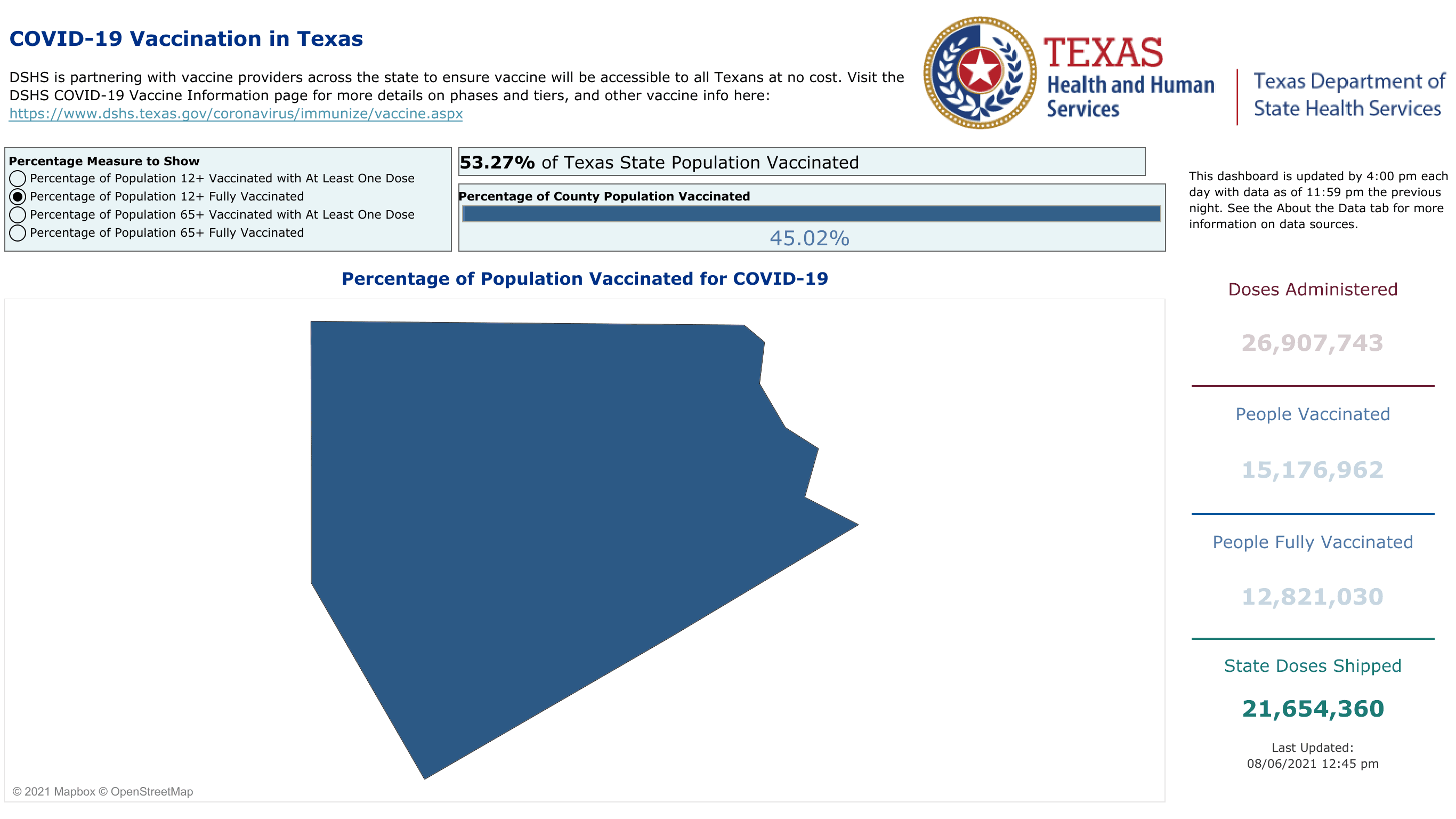The height and width of the screenshot is (819, 1456).
Task: Select the 'Percentage of Population 12+ Fully Vaccinated' radio button
Action: pyautogui.click(x=18, y=196)
